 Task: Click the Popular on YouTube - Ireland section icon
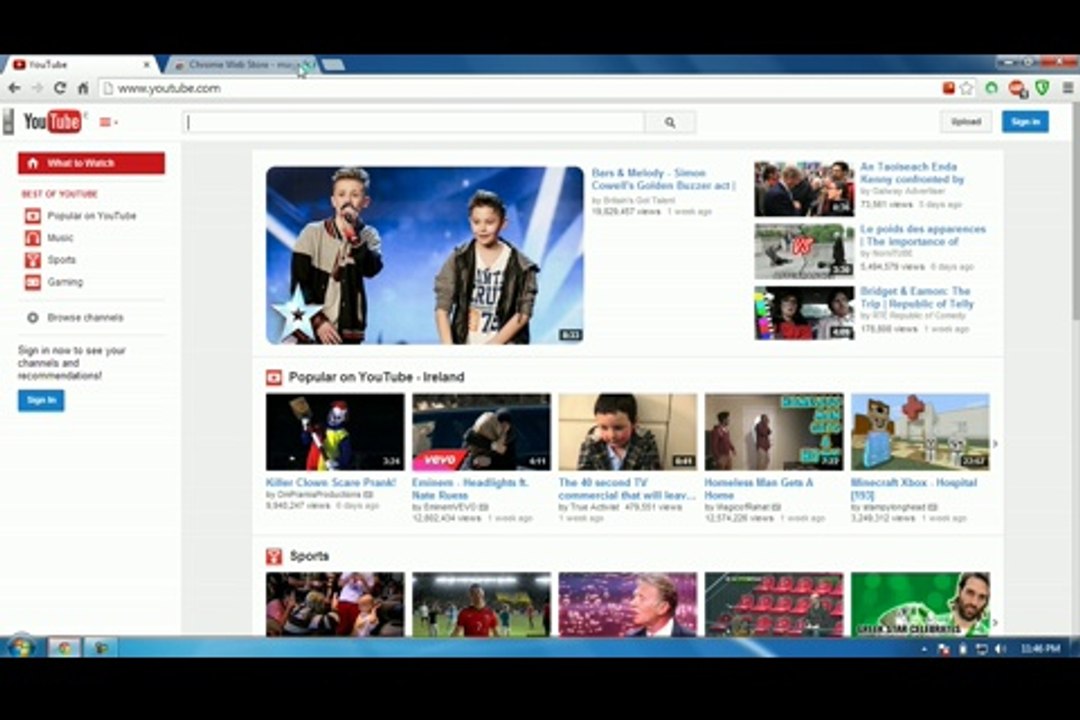(273, 377)
